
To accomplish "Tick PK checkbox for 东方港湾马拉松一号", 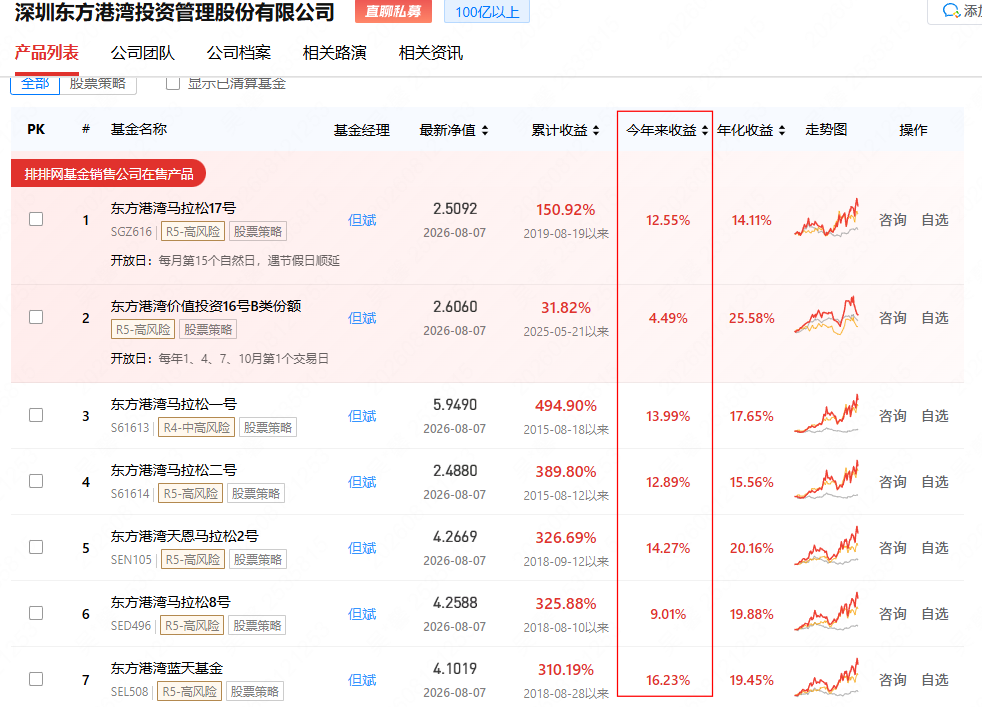I will 36,415.
